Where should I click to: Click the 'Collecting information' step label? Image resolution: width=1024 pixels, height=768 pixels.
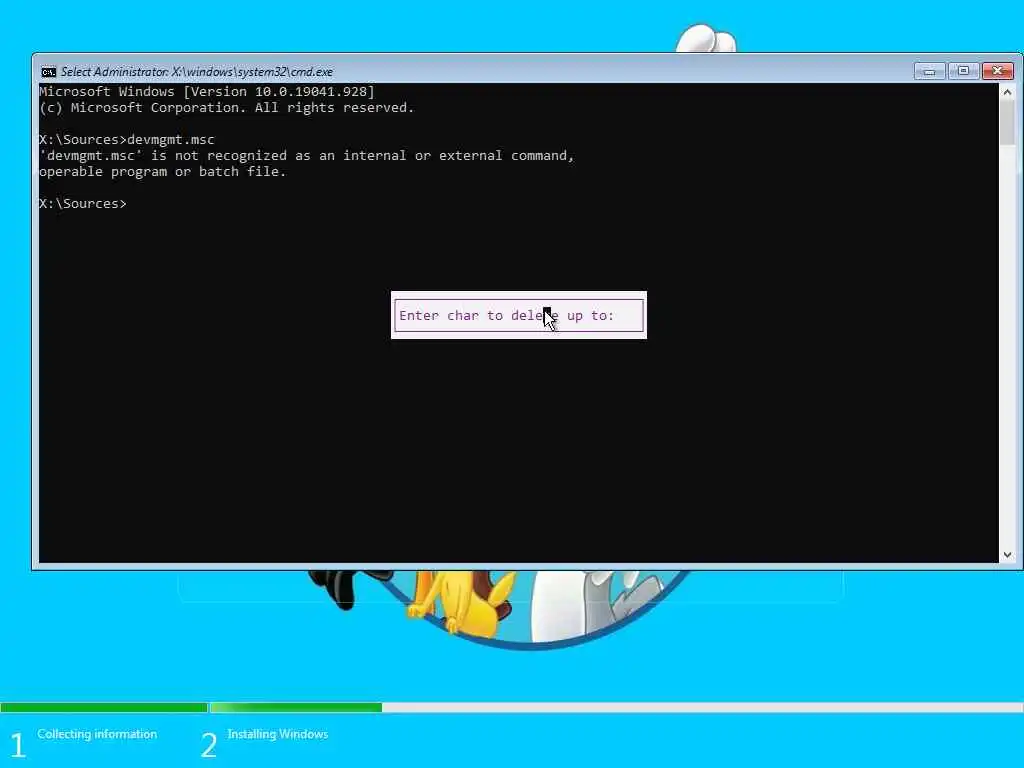pyautogui.click(x=97, y=734)
